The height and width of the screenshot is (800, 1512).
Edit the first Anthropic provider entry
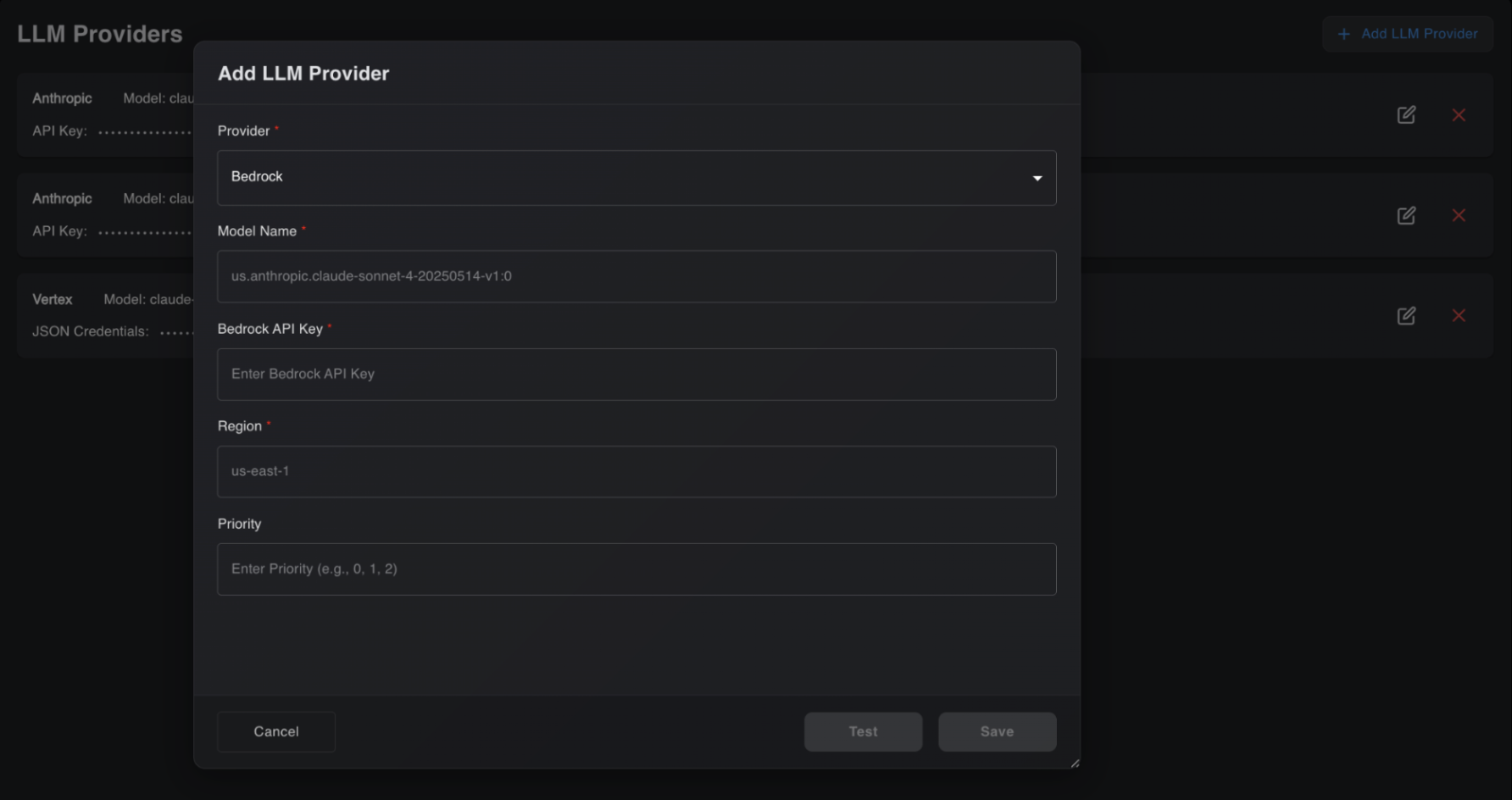(x=1406, y=114)
